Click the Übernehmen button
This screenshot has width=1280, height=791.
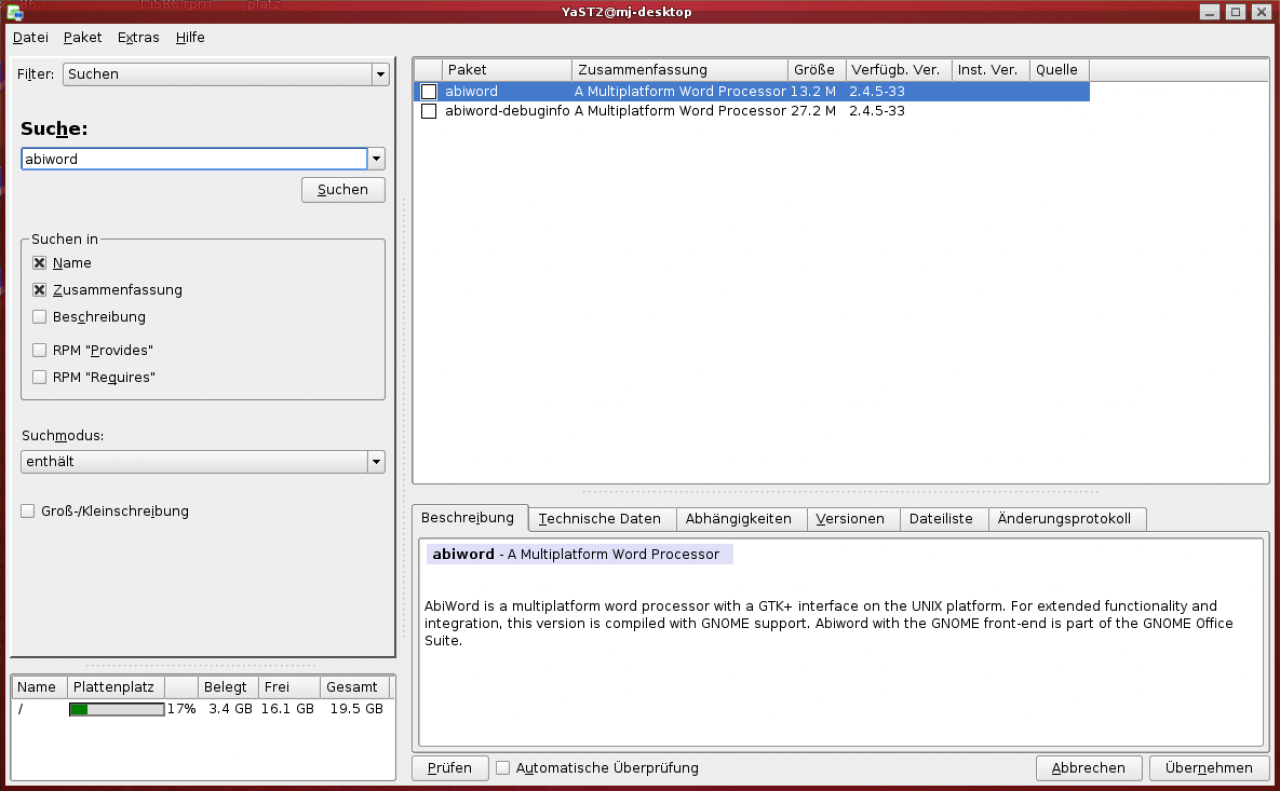(x=1209, y=768)
